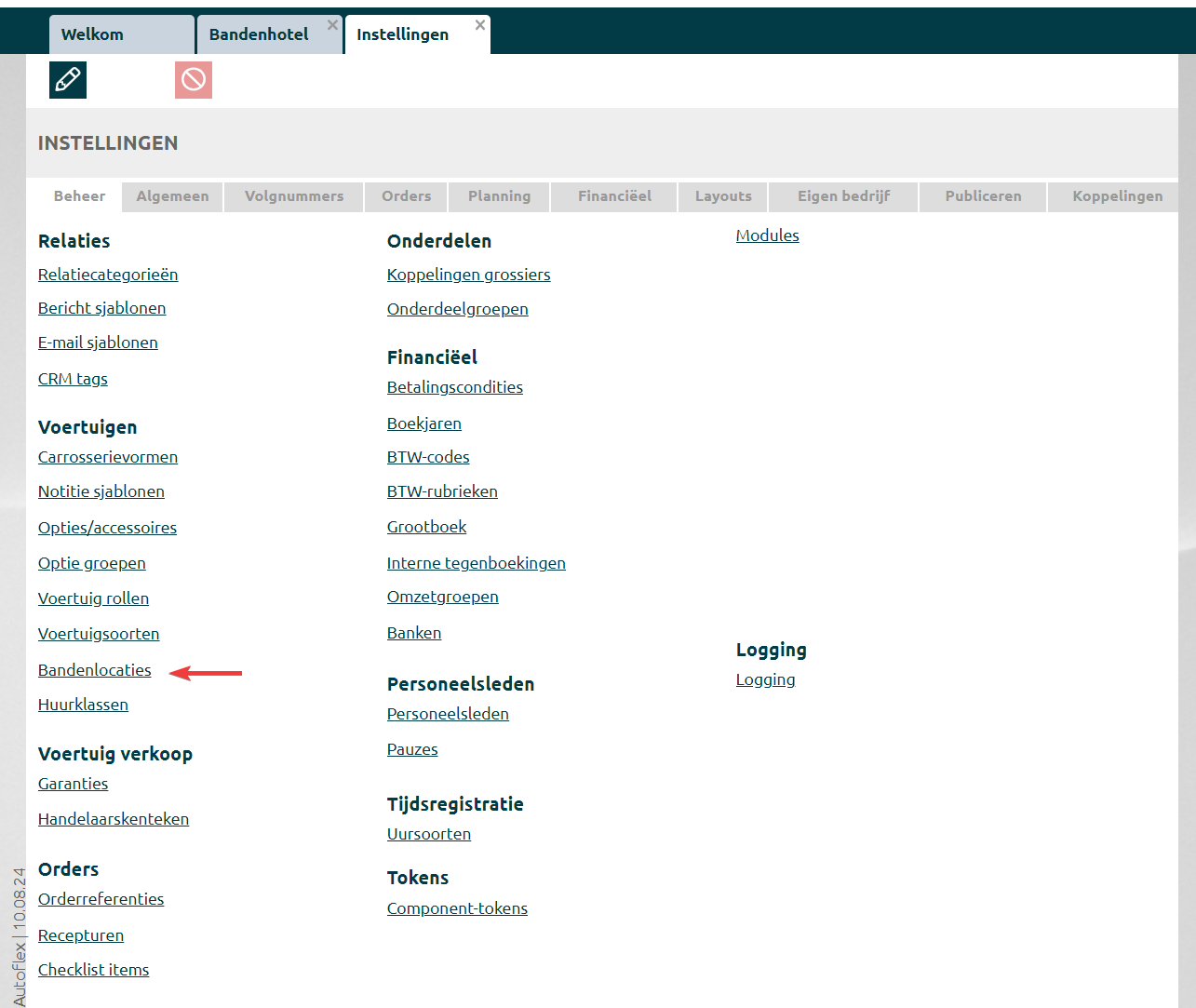Go to the Koppelingen tab
The image size is (1196, 1008).
(1117, 196)
